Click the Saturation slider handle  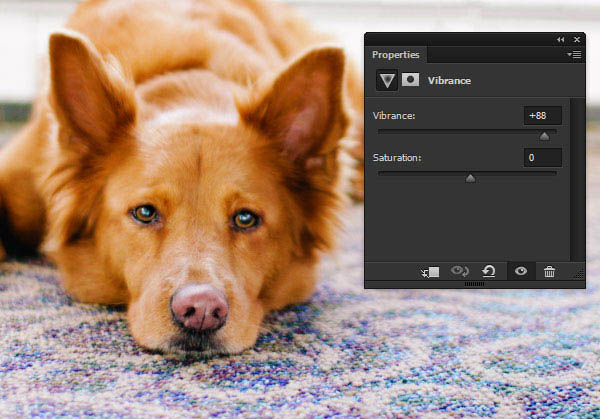pos(470,178)
